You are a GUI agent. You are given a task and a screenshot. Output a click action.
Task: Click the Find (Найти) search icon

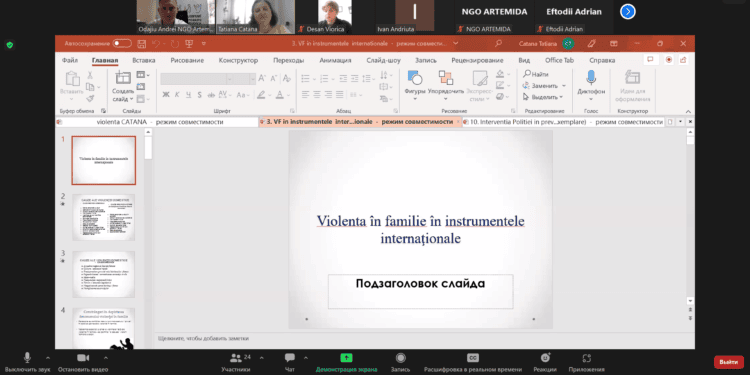(527, 74)
